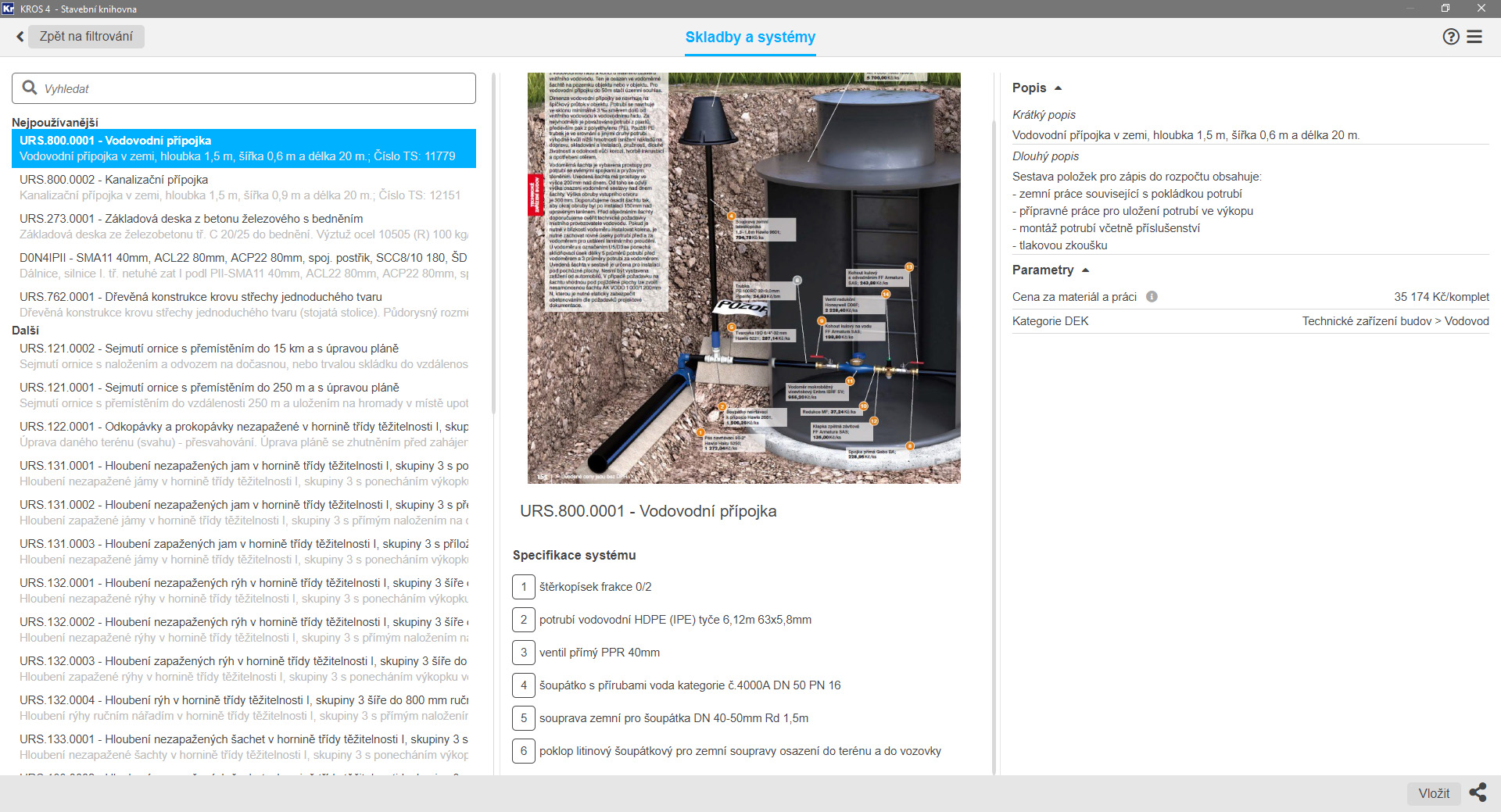Switch to Skladby a systémy tab

(x=750, y=38)
